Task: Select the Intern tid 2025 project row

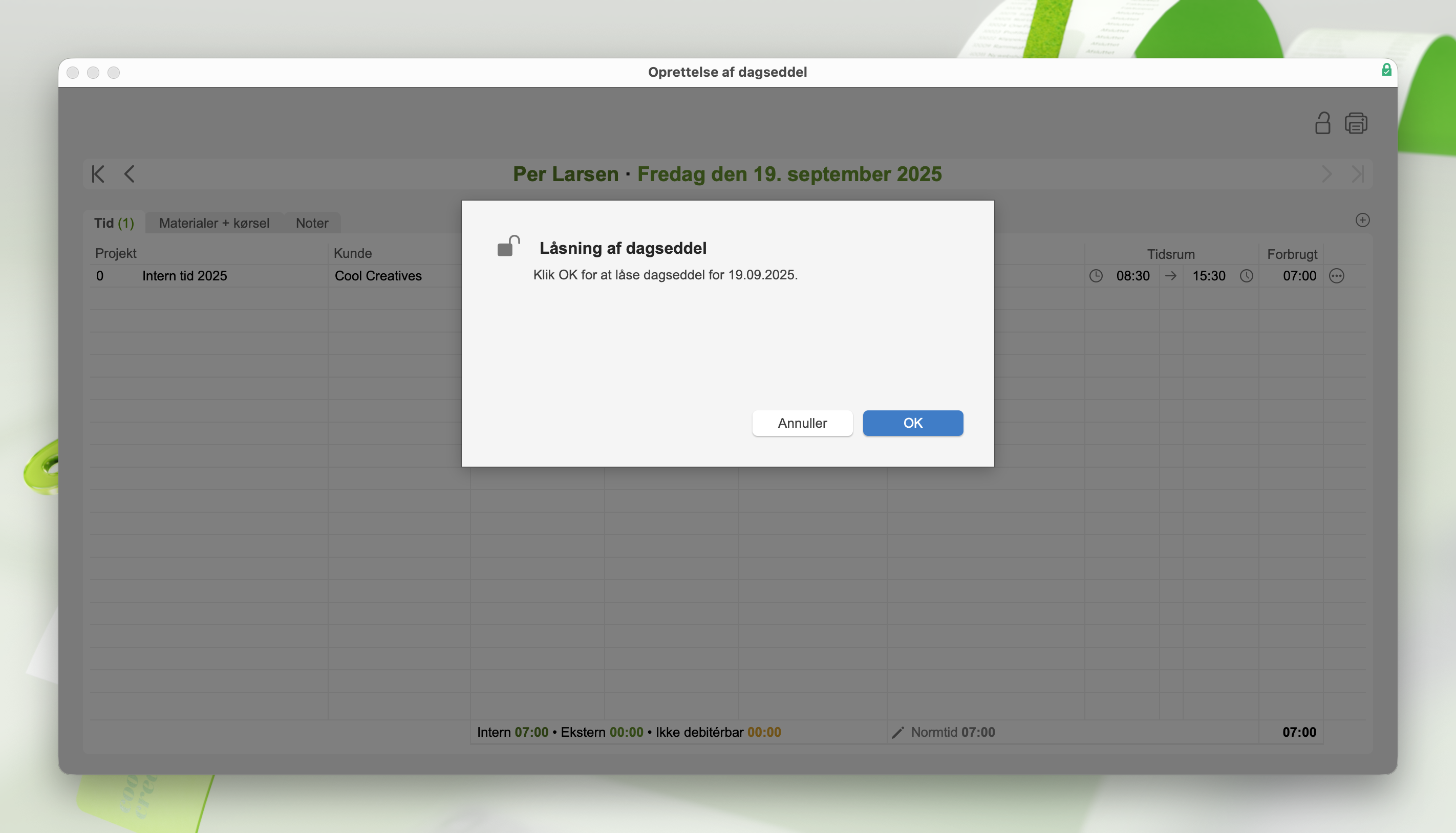Action: coord(184,276)
